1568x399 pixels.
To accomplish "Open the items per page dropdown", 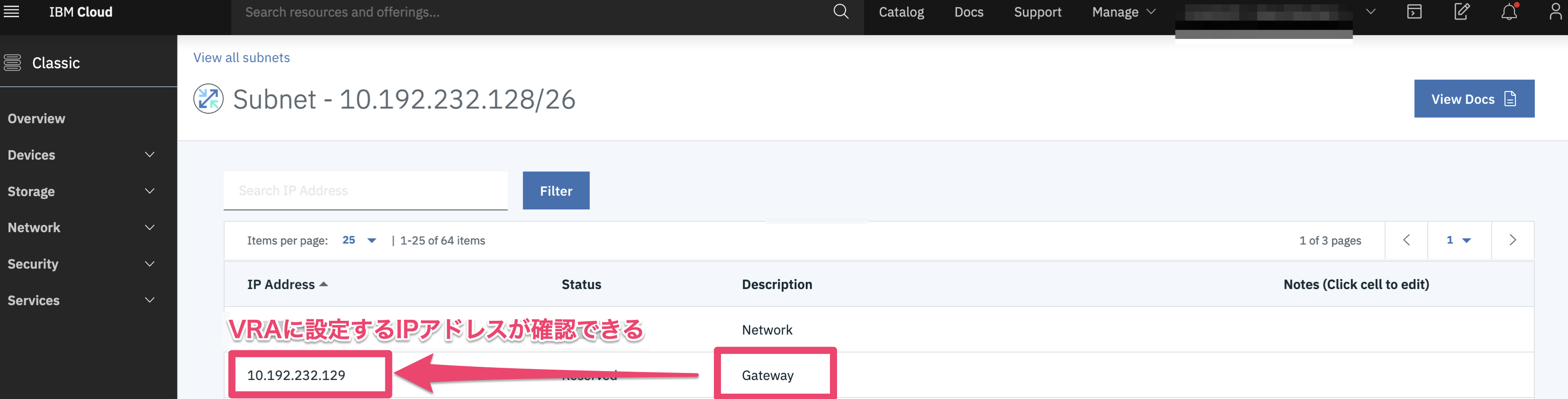I will [x=359, y=240].
